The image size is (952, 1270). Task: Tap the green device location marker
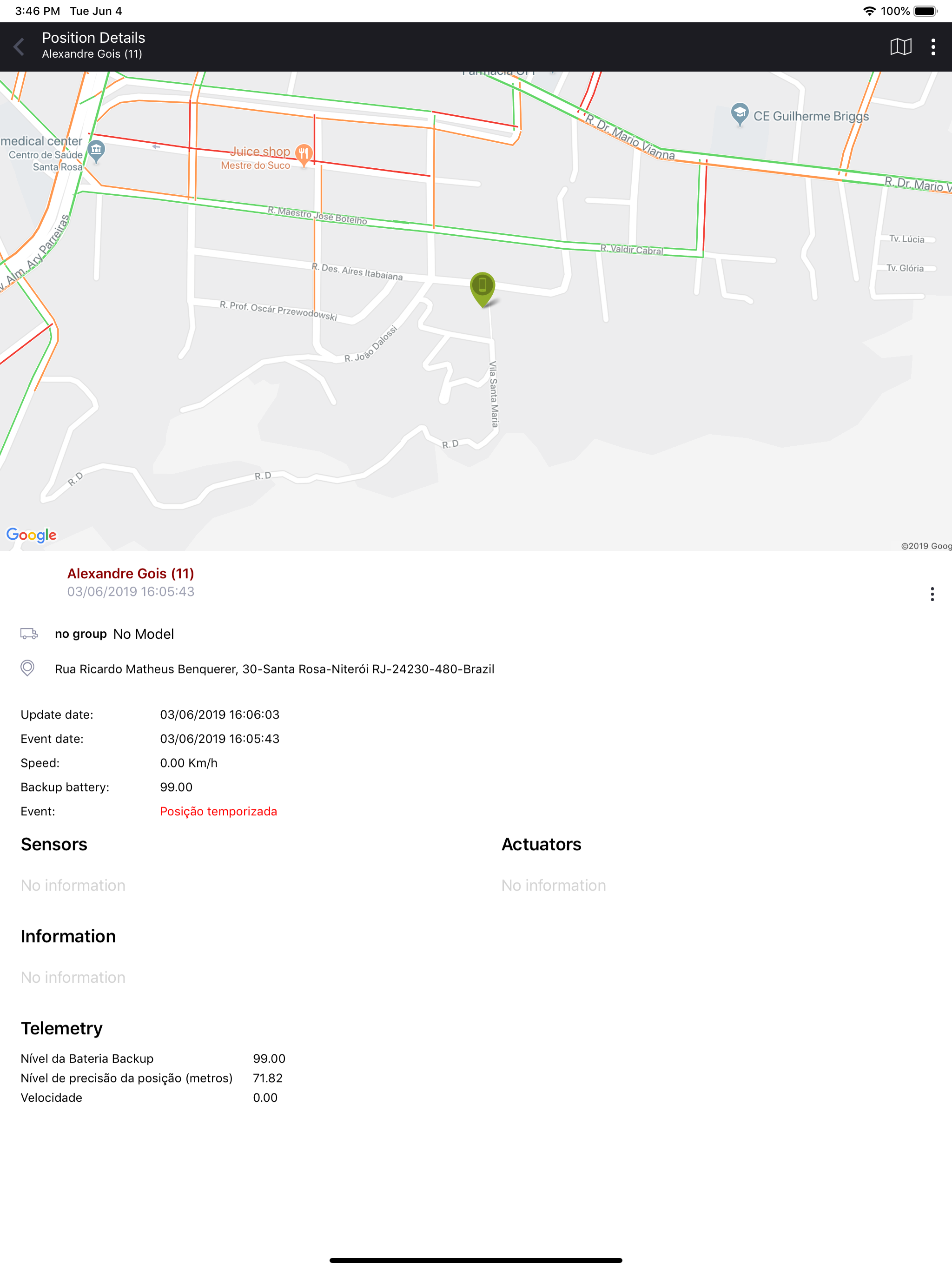coord(483,289)
